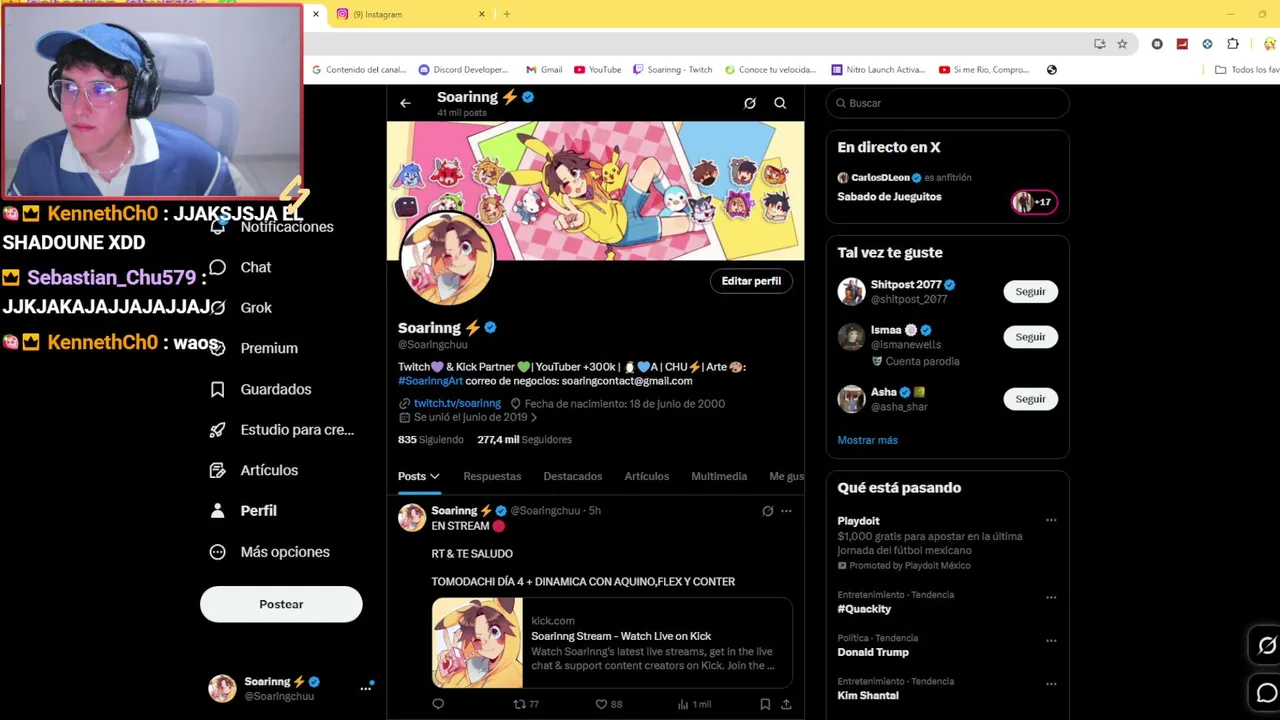Repost the EN STREAM post
Image resolution: width=1280 pixels, height=720 pixels.
519,704
